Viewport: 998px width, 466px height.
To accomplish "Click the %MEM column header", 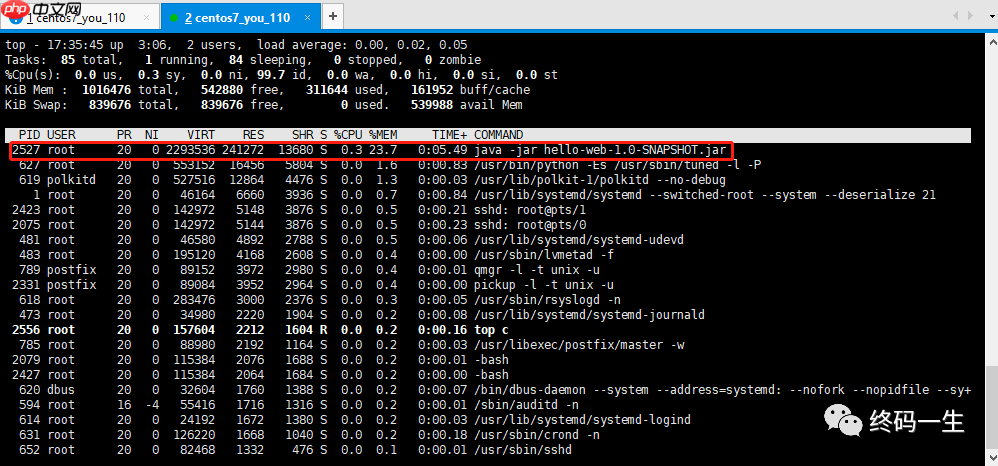I will click(383, 135).
